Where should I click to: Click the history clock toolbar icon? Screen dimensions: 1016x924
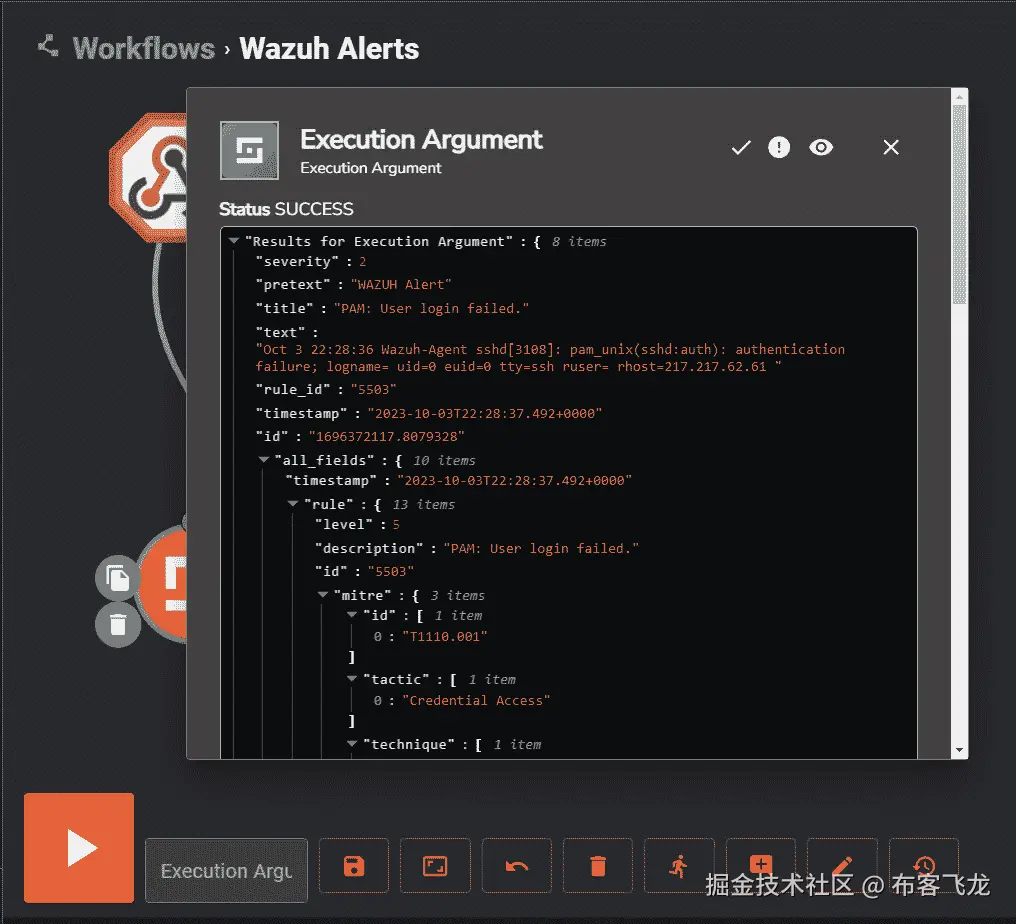[x=924, y=866]
